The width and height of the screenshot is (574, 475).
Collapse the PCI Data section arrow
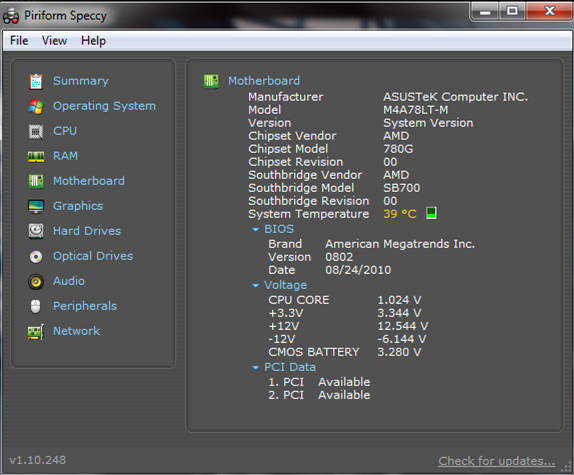click(256, 367)
